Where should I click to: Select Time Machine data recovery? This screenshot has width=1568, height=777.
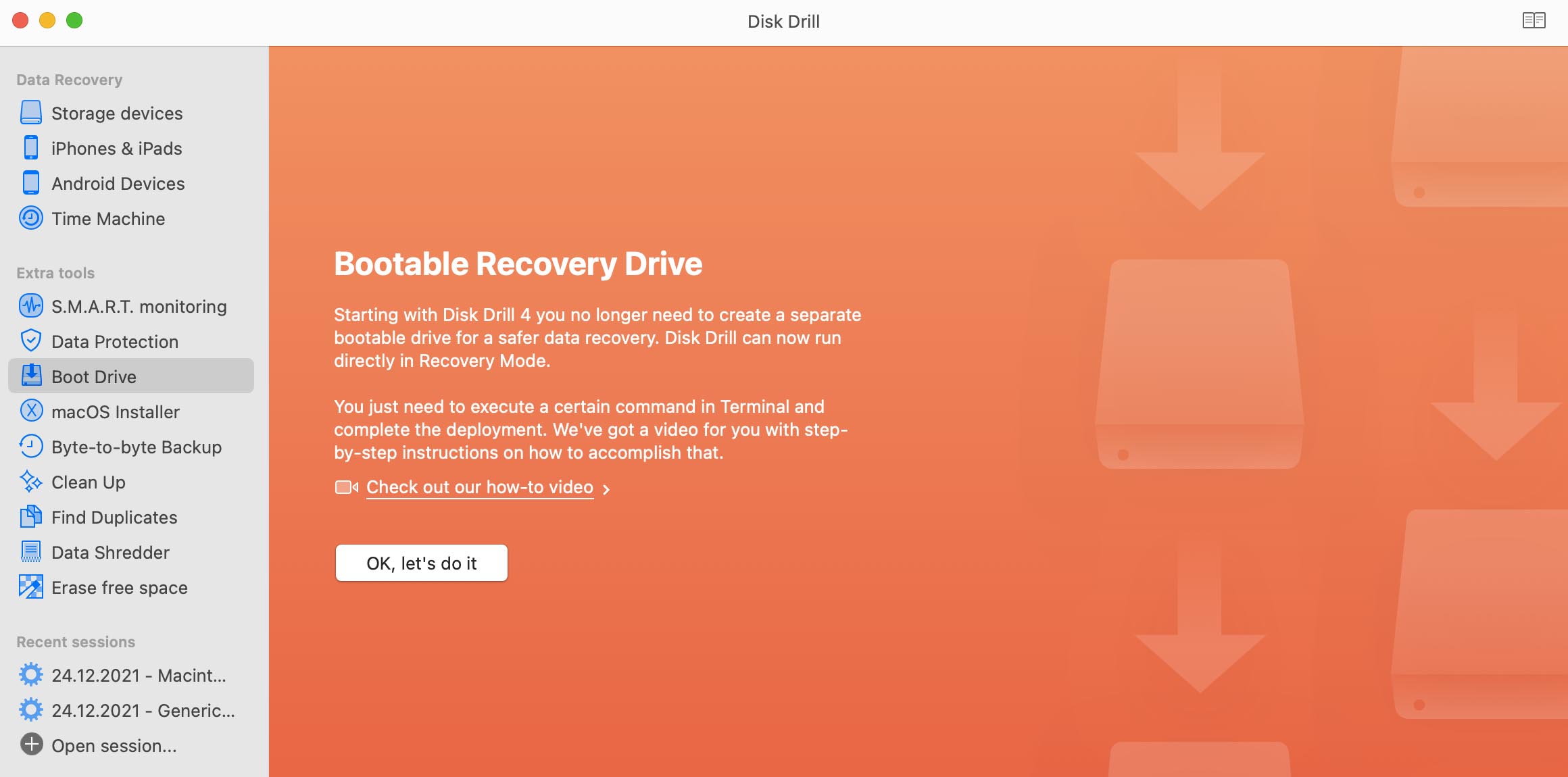point(107,218)
